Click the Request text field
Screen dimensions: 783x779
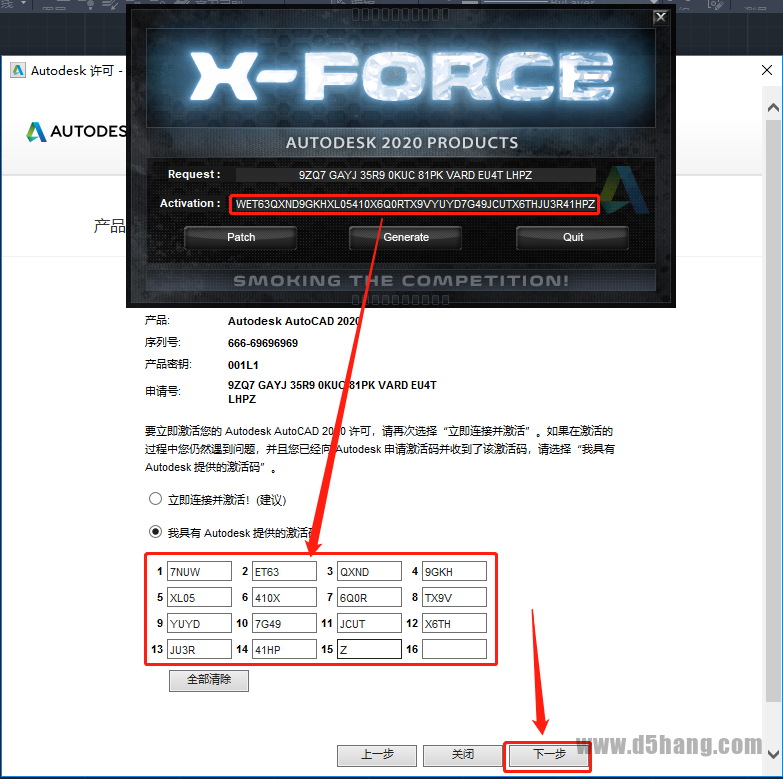point(415,174)
